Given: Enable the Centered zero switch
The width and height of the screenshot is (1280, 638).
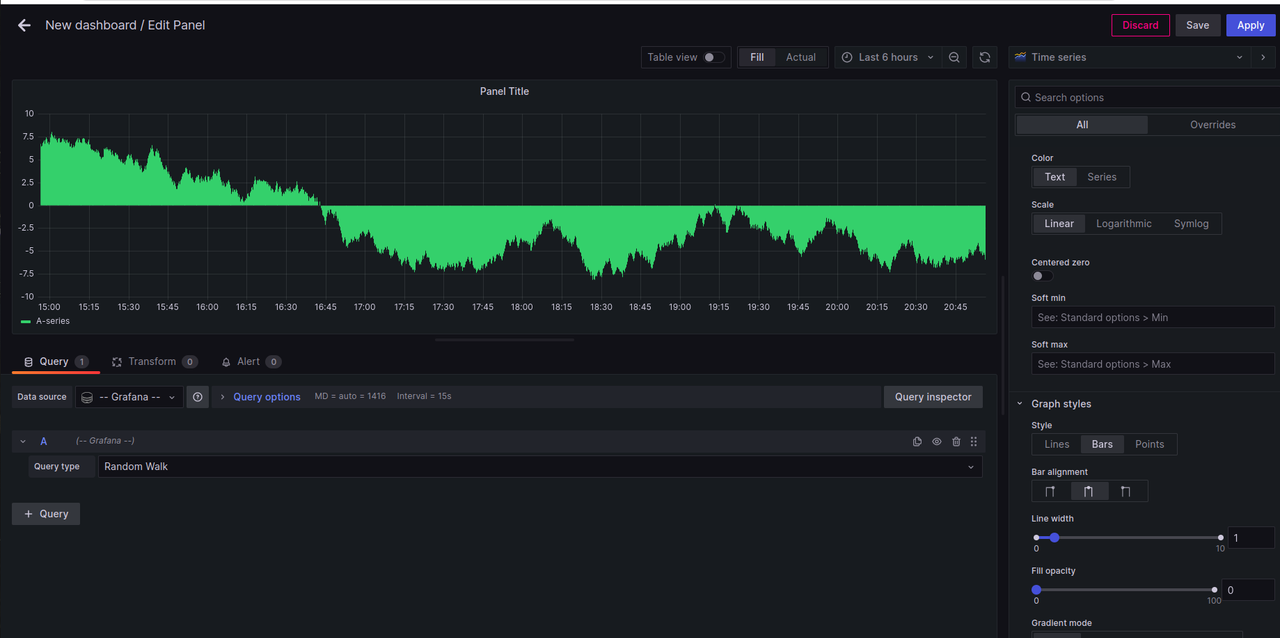Looking at the screenshot, I should 1042,276.
